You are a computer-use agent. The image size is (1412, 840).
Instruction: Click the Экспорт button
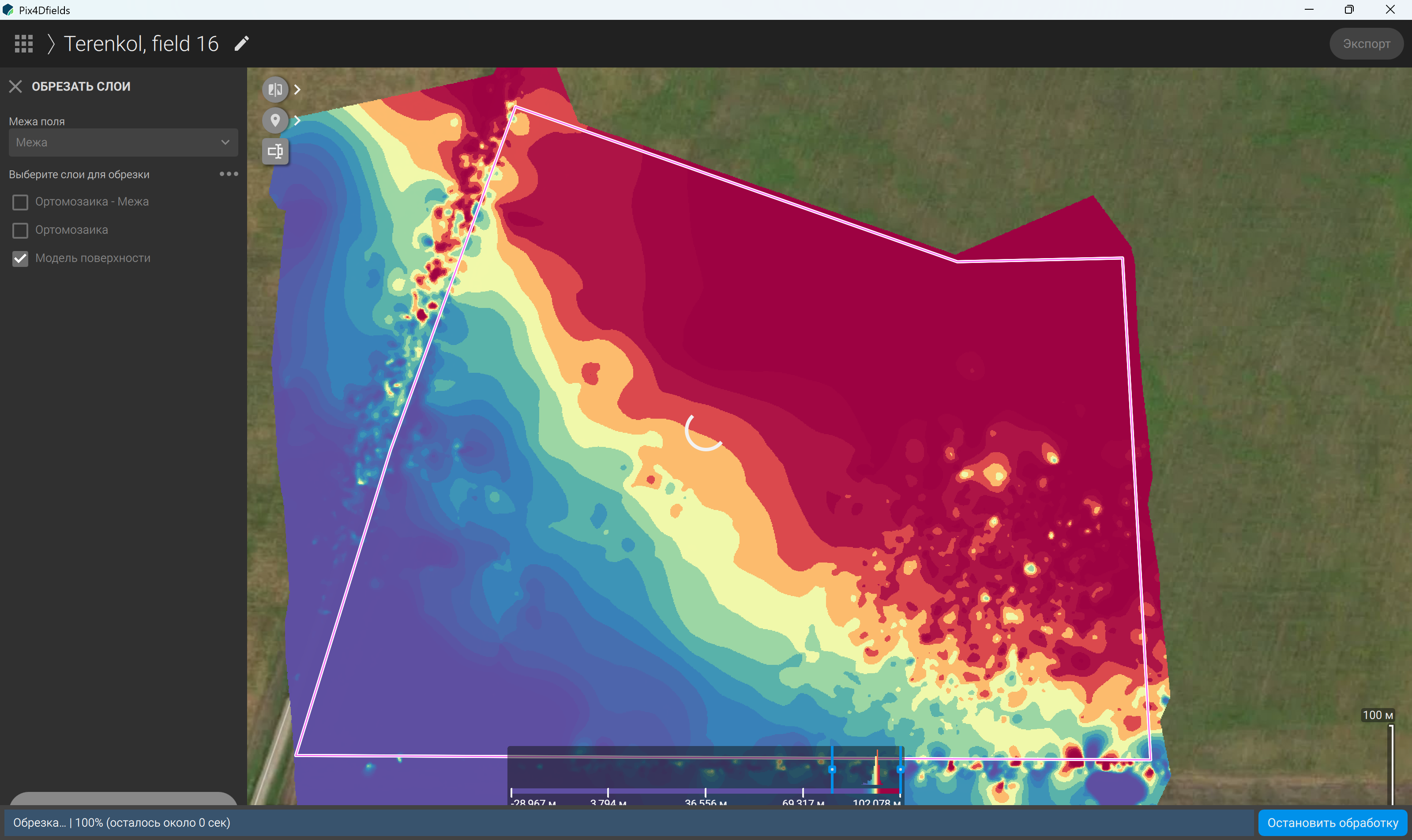[x=1366, y=44]
